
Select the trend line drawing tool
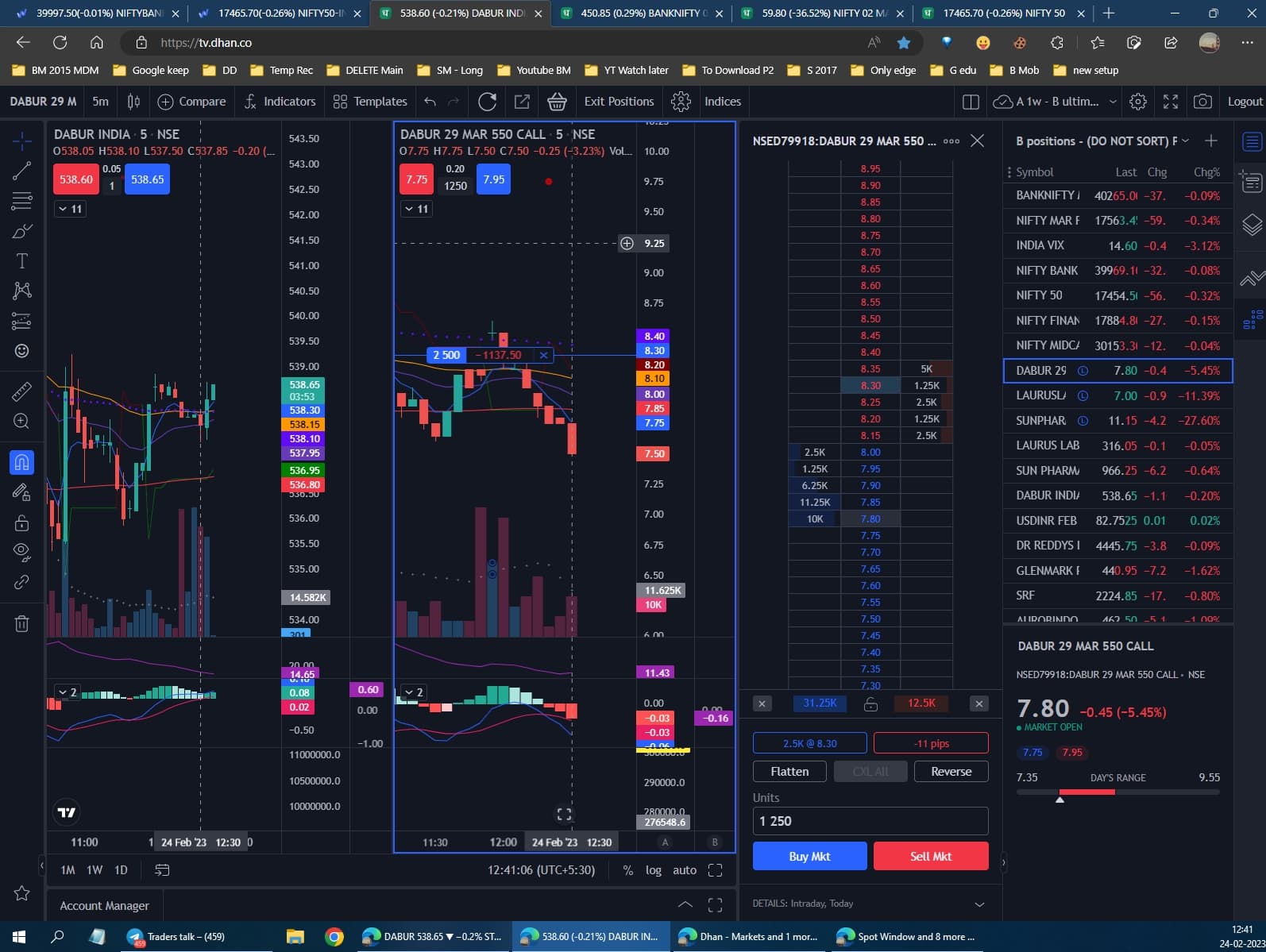22,170
